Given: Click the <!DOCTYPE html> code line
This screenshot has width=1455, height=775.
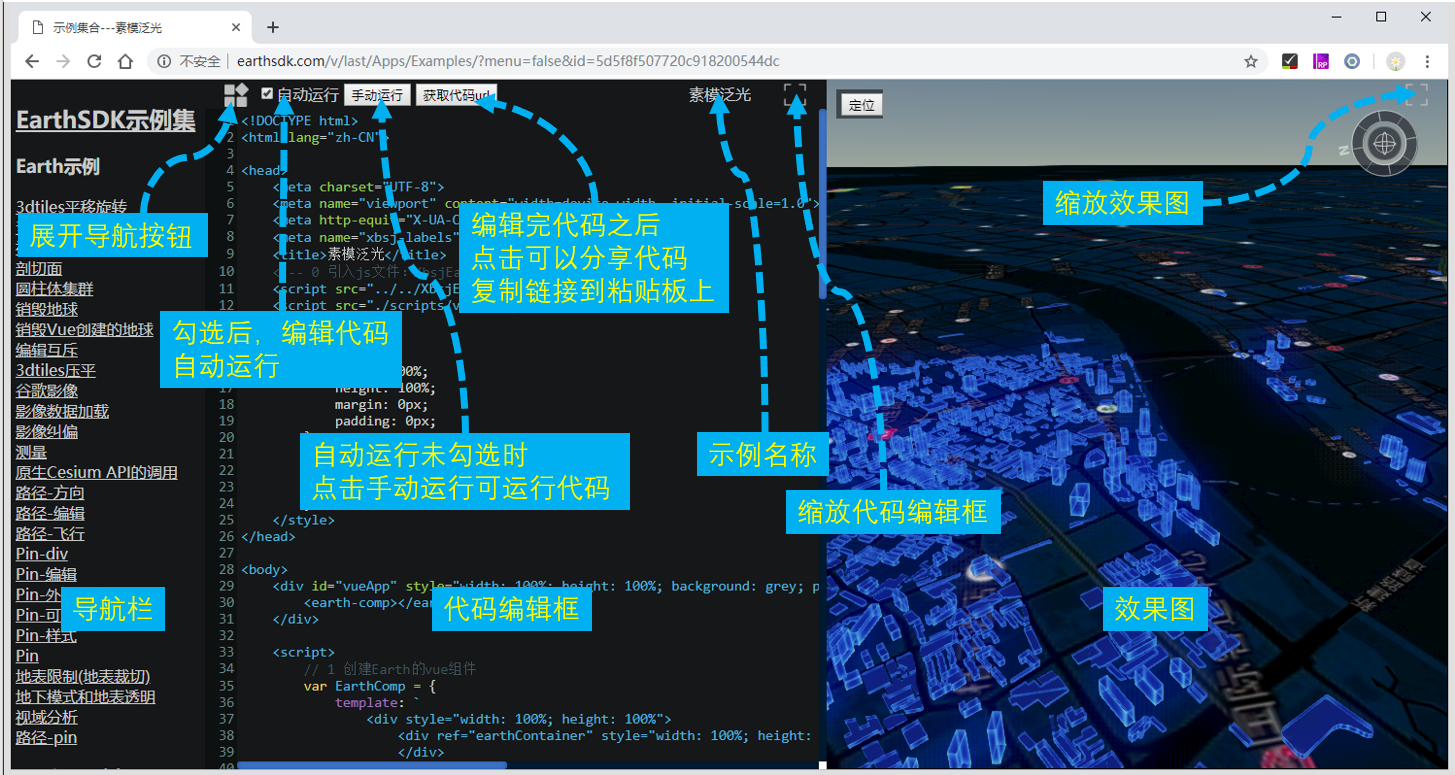Looking at the screenshot, I should (299, 121).
